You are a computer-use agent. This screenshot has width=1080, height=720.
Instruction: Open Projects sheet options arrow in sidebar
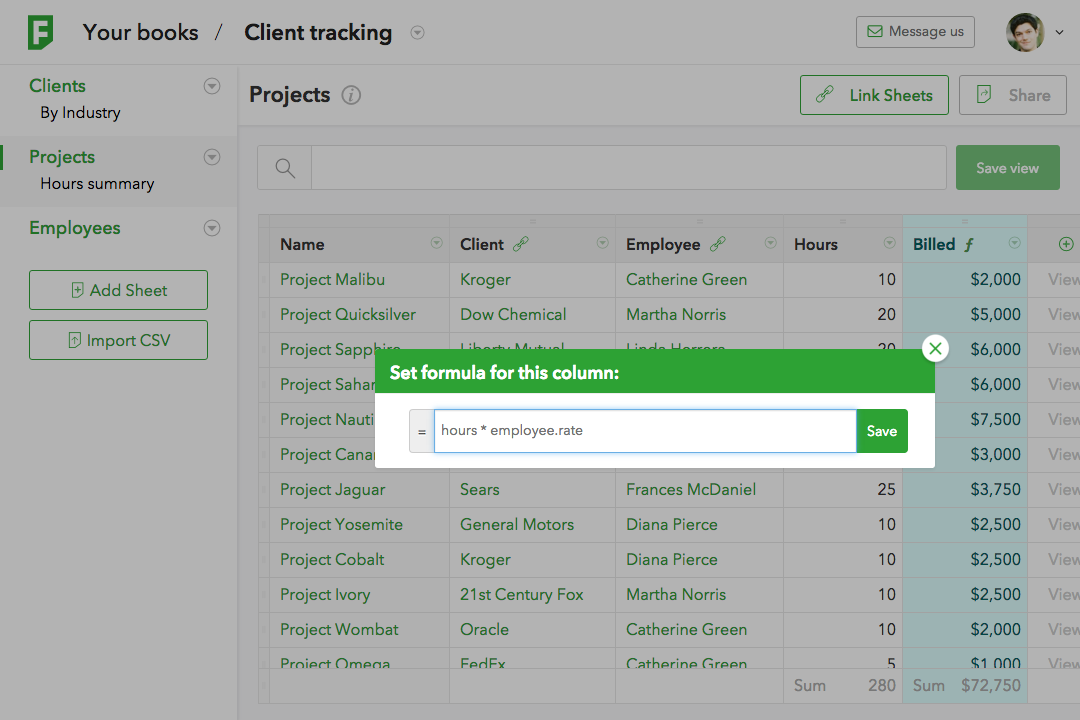212,157
